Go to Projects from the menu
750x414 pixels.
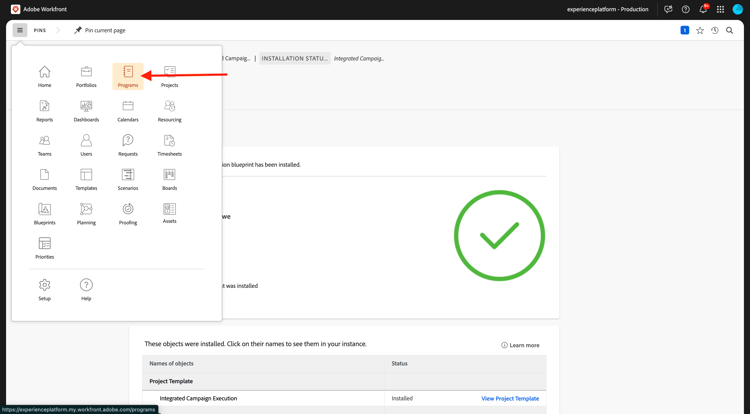point(169,76)
